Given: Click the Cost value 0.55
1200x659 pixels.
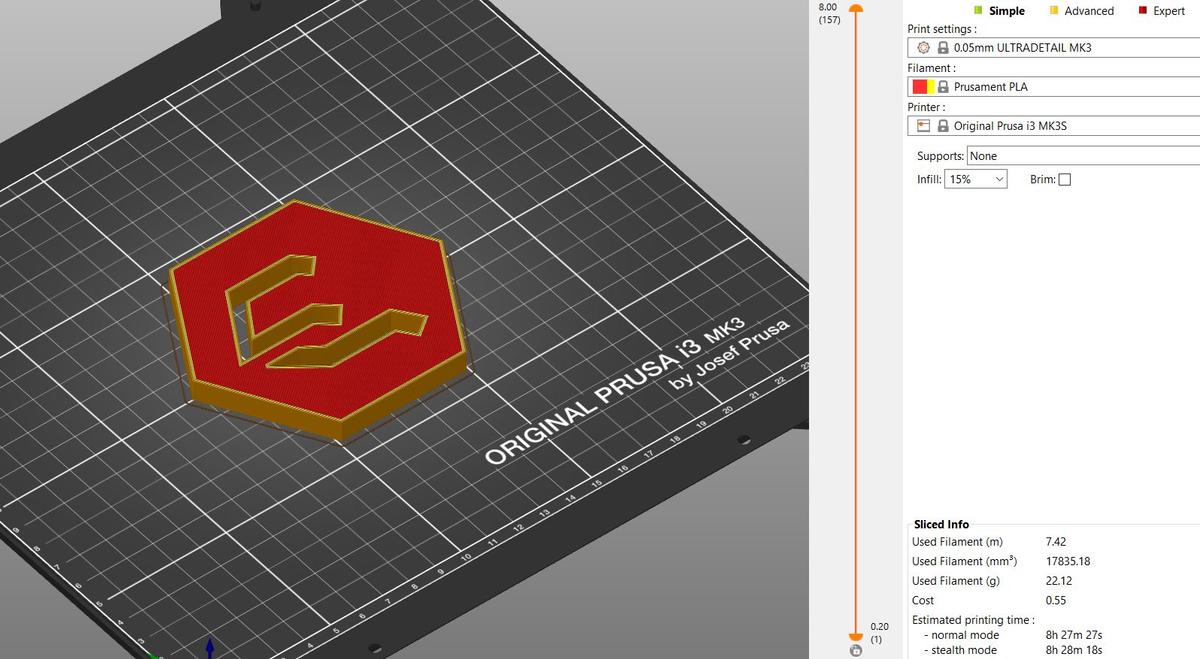Looking at the screenshot, I should pyautogui.click(x=1055, y=600).
